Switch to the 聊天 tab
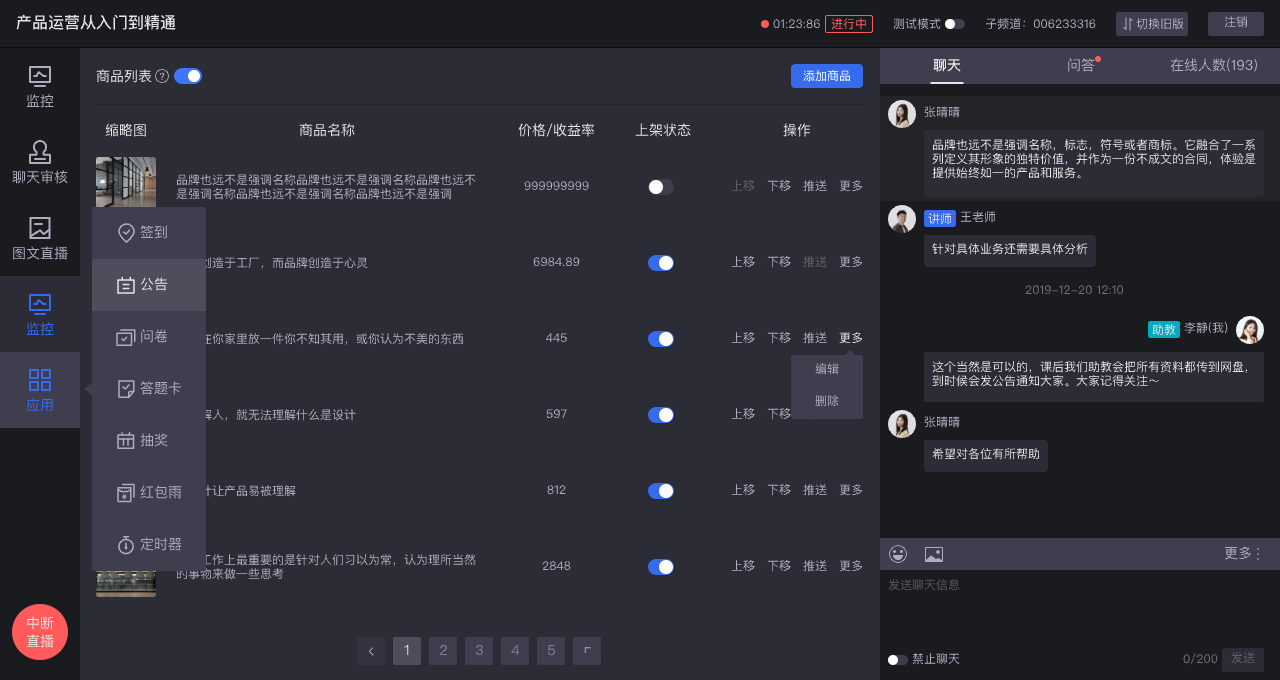Viewport: 1280px width, 680px height. [947, 66]
